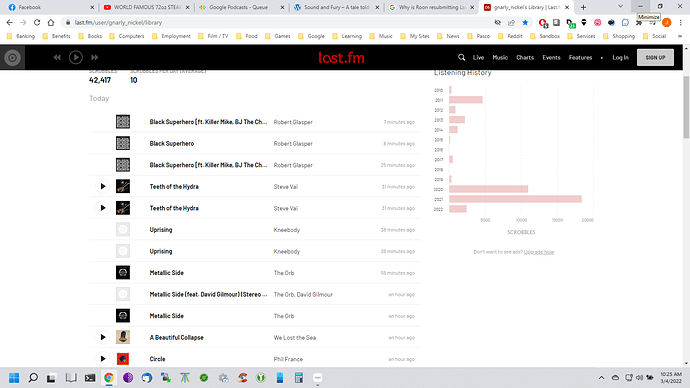Image resolution: width=690 pixels, height=388 pixels.
Task: Open the Music menu item
Action: [x=500, y=57]
